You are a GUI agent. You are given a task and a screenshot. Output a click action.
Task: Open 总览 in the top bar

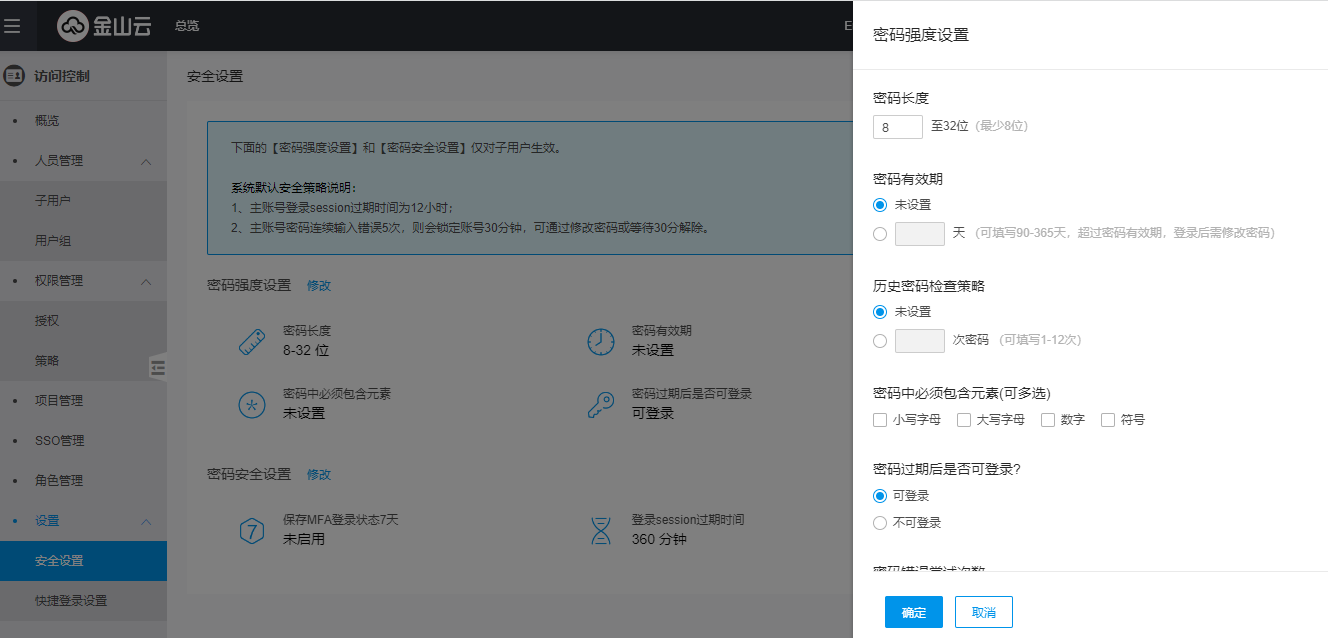(x=187, y=26)
